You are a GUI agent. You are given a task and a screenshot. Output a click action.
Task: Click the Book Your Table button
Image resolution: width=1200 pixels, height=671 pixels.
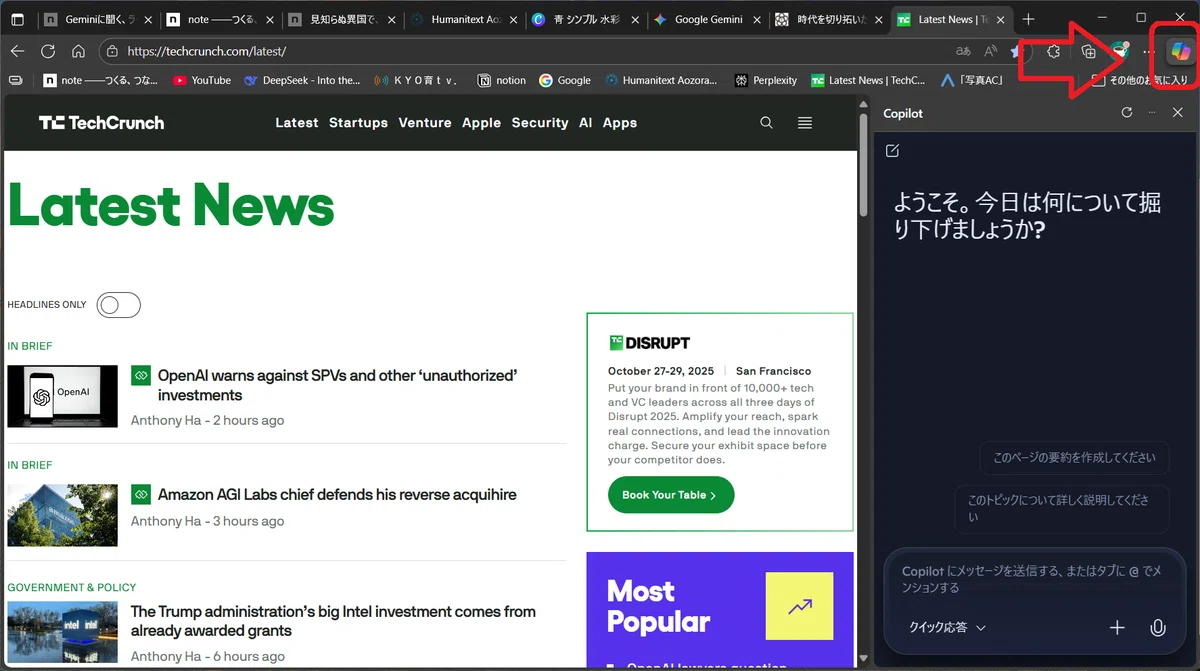671,495
